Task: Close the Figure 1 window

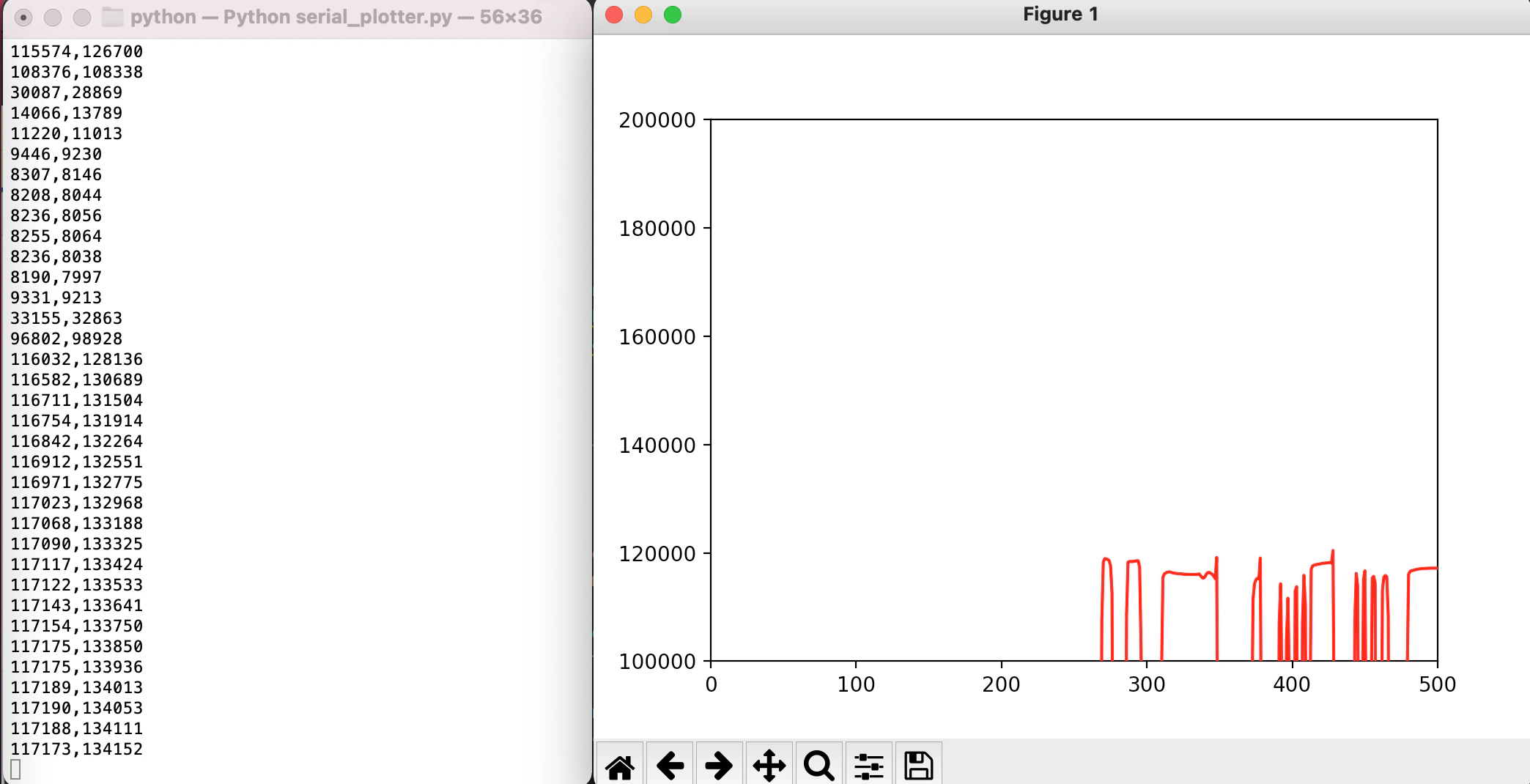Action: (x=614, y=15)
